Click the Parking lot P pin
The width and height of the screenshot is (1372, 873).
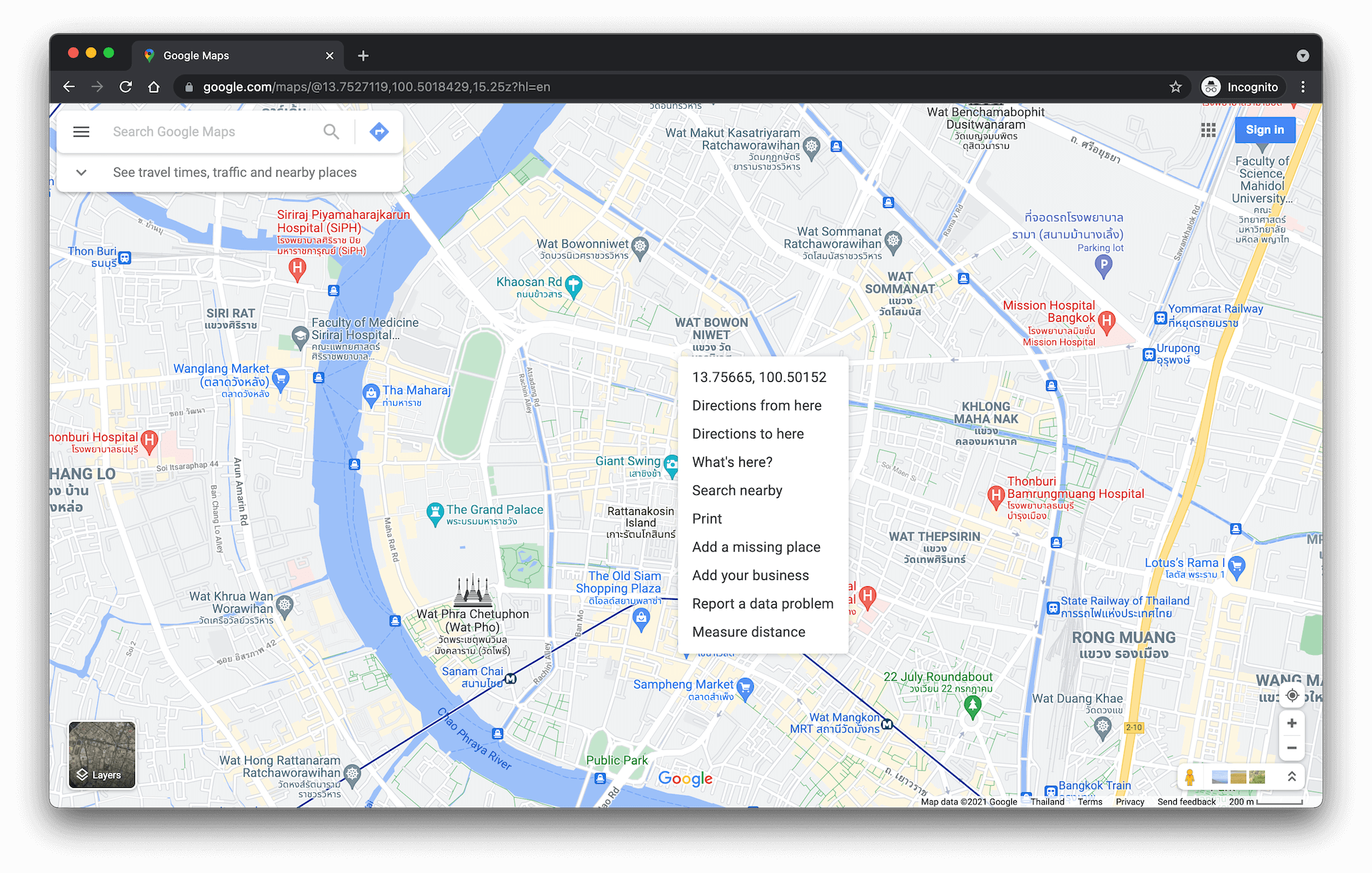(x=1103, y=266)
